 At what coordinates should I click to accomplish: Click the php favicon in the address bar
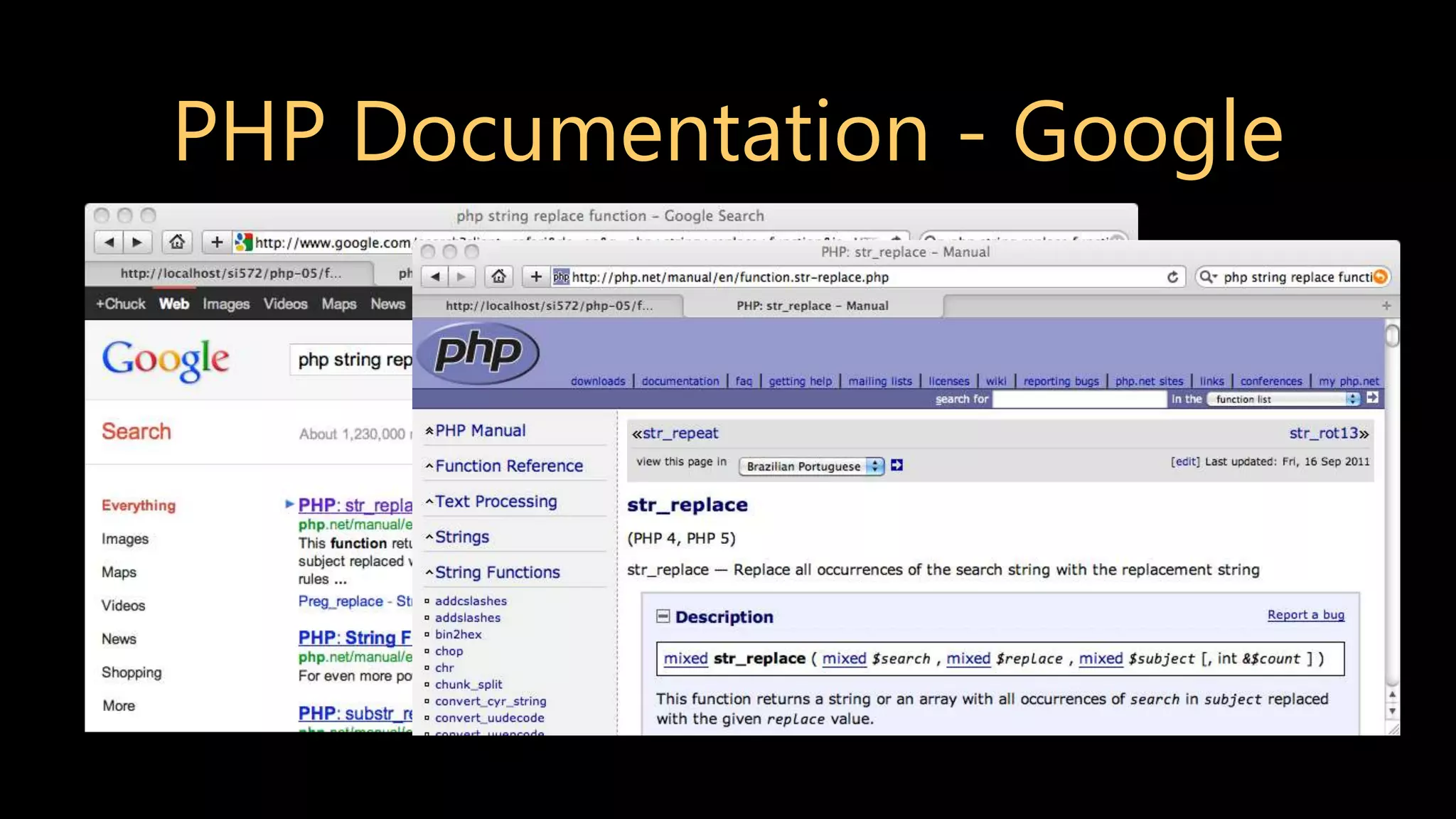click(561, 277)
